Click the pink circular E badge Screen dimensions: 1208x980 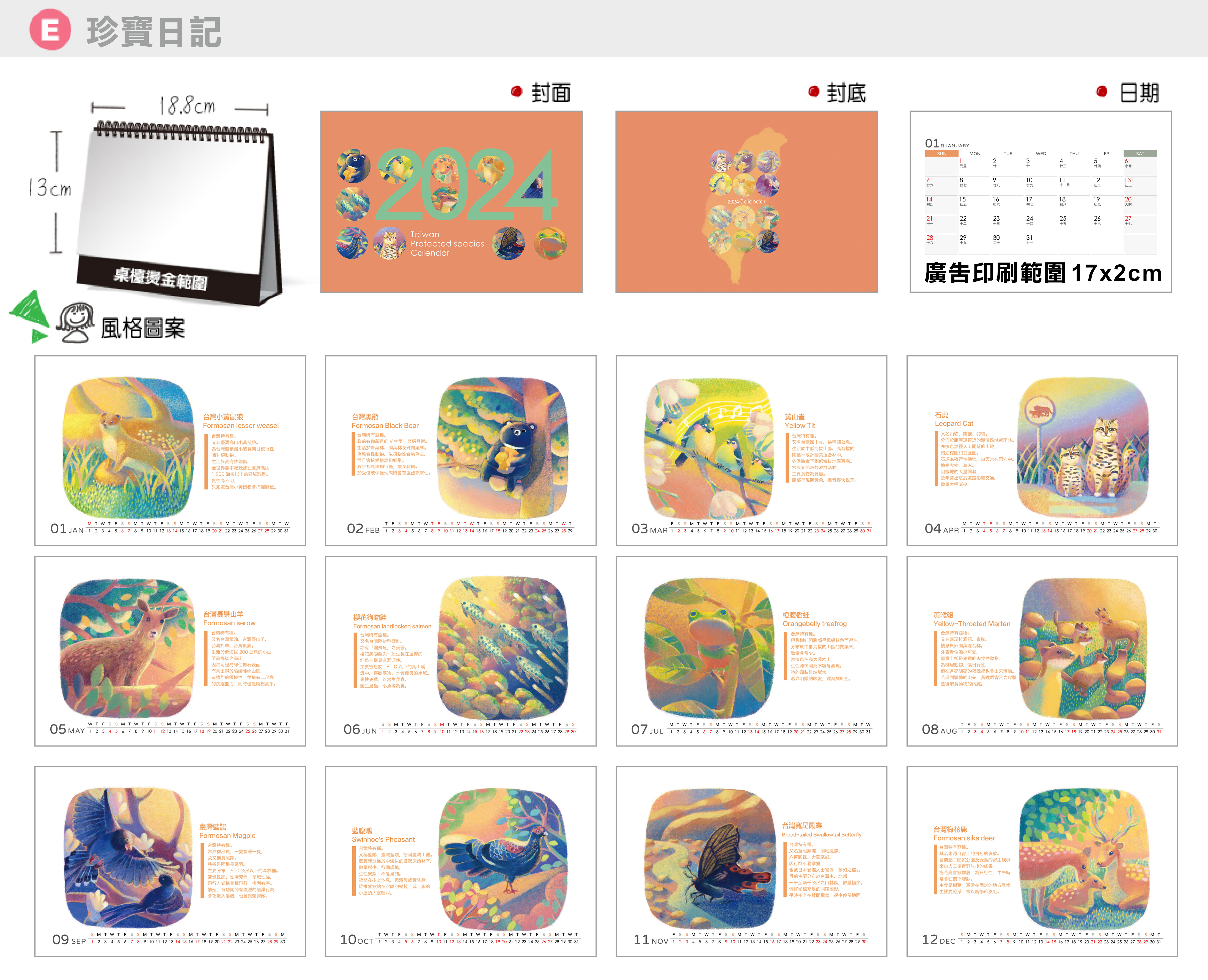click(x=50, y=30)
